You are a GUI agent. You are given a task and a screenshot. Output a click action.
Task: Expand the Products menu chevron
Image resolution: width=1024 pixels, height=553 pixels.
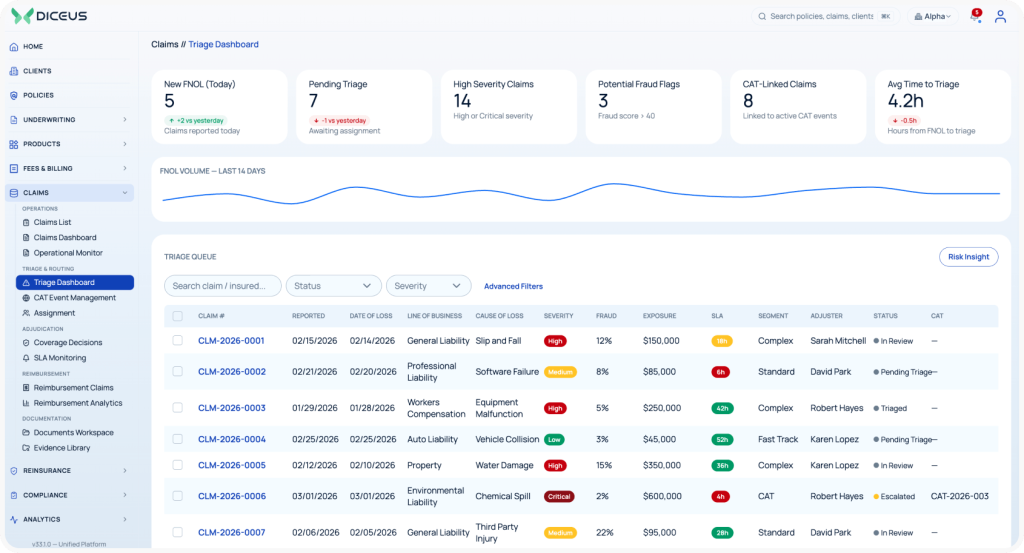pyautogui.click(x=125, y=144)
